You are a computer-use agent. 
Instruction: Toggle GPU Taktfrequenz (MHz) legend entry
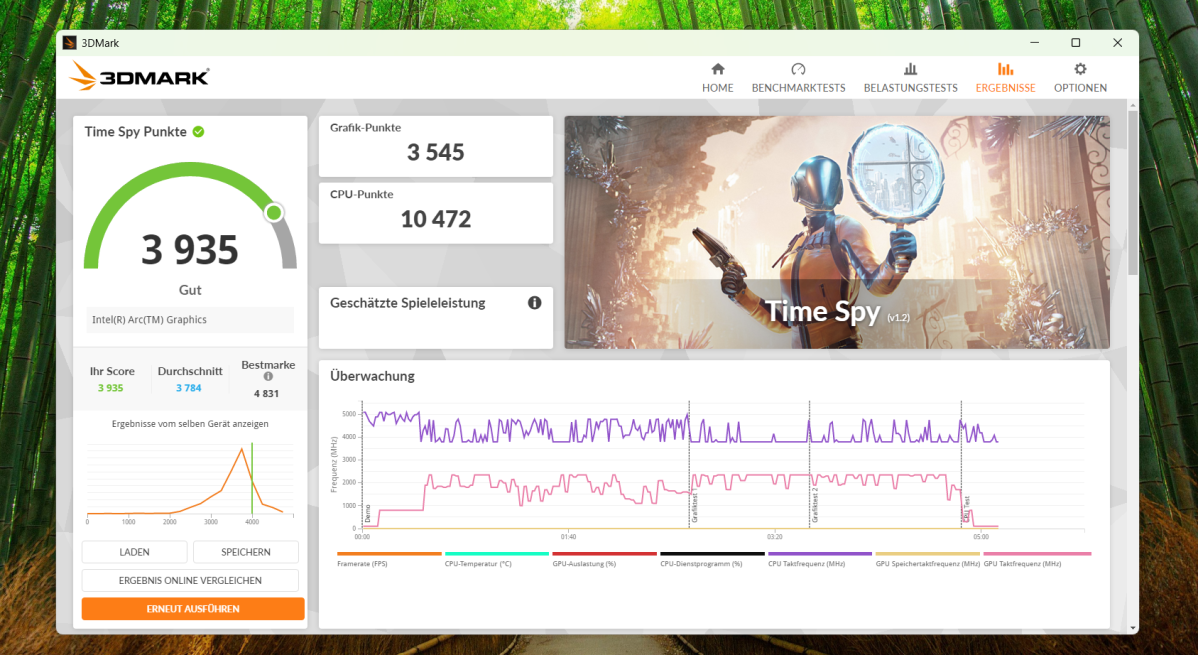pos(1037,559)
